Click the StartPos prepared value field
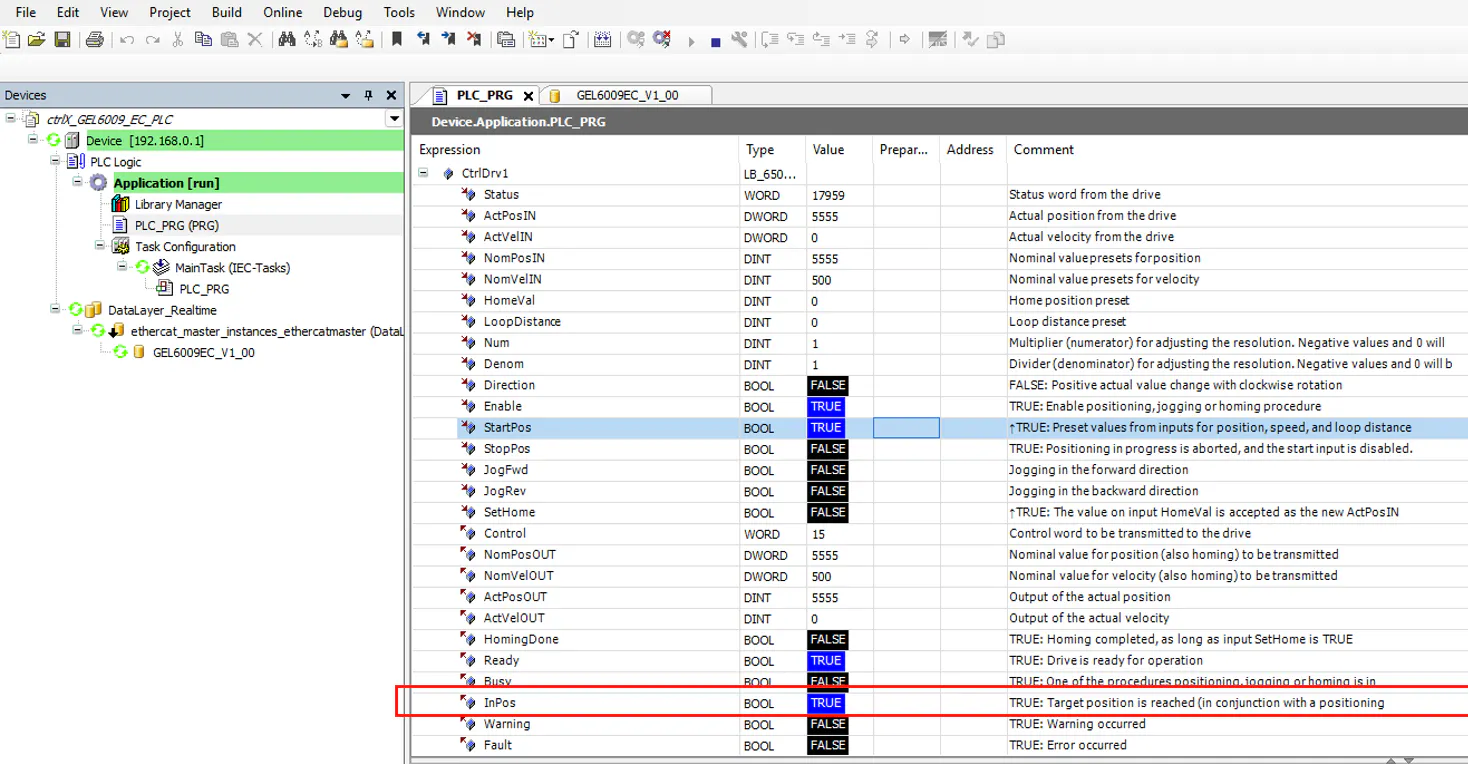The width and height of the screenshot is (1468, 764). tap(905, 428)
